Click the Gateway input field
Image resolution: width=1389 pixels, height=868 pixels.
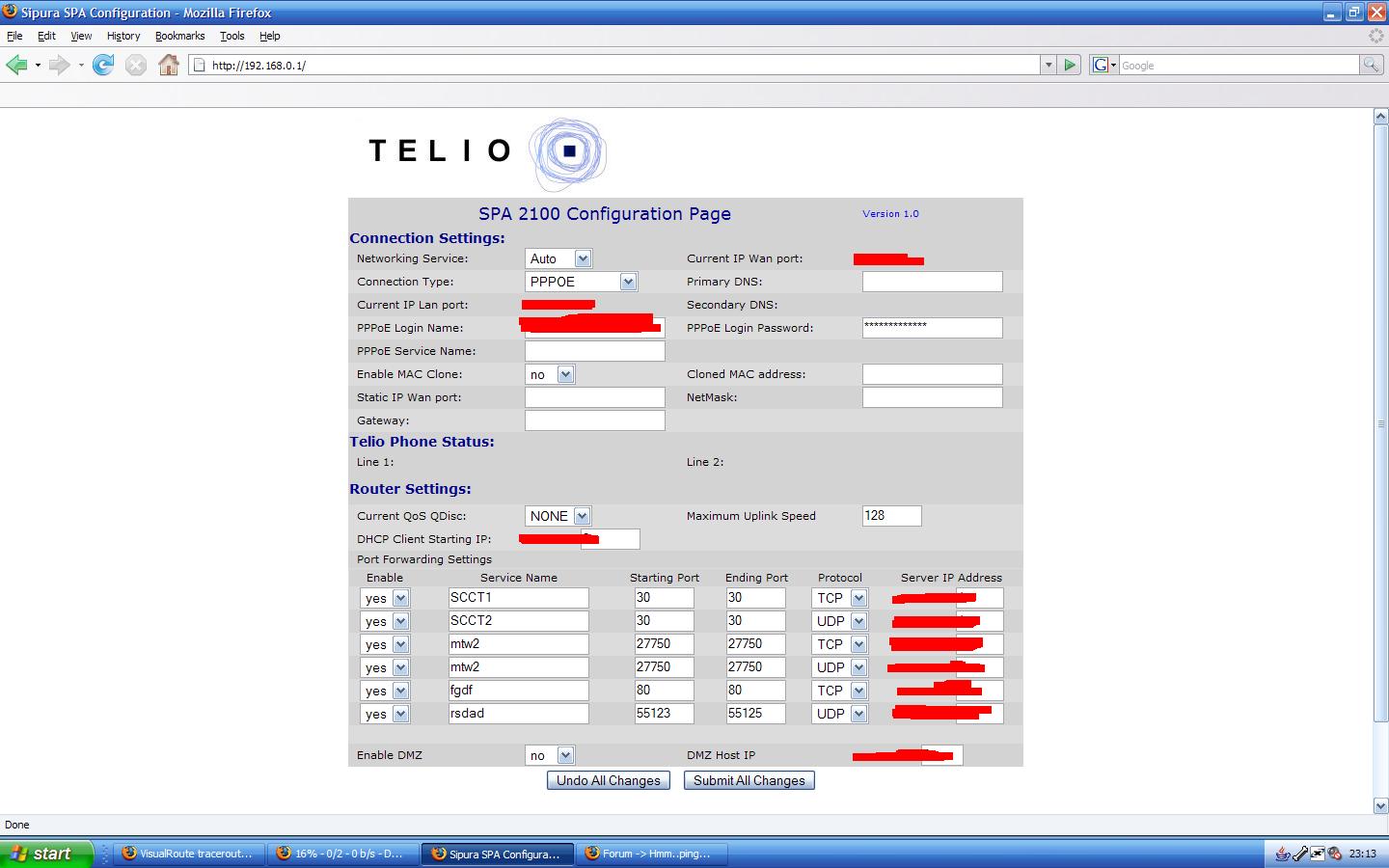pyautogui.click(x=595, y=420)
